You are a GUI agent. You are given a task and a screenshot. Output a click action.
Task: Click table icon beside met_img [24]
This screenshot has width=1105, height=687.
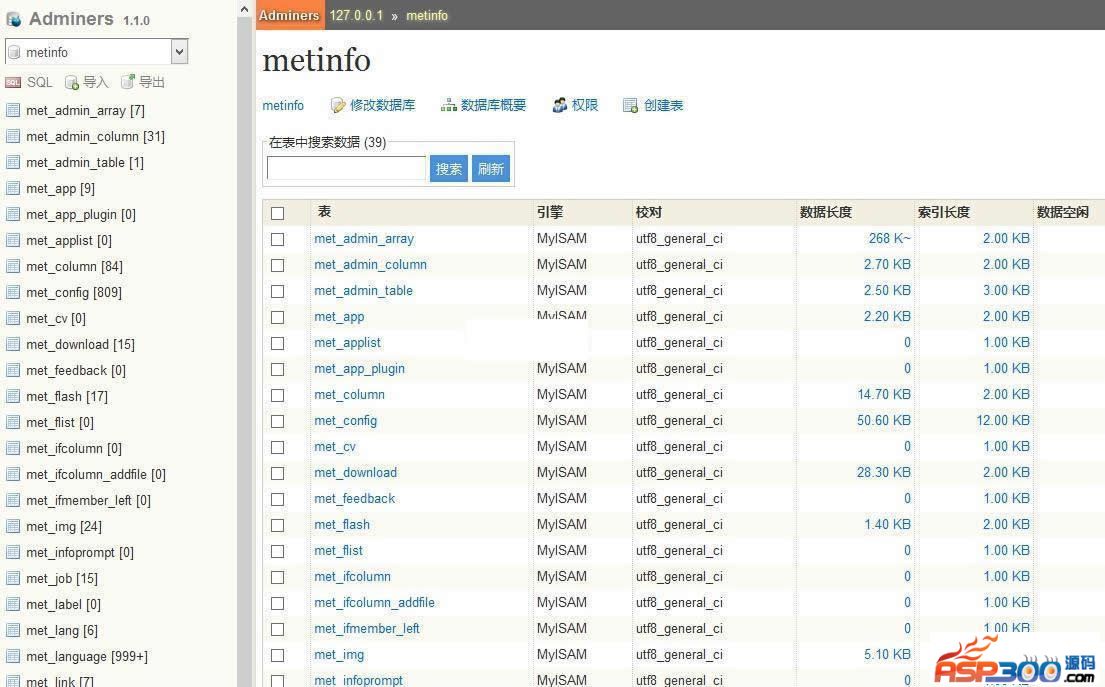click(x=13, y=526)
